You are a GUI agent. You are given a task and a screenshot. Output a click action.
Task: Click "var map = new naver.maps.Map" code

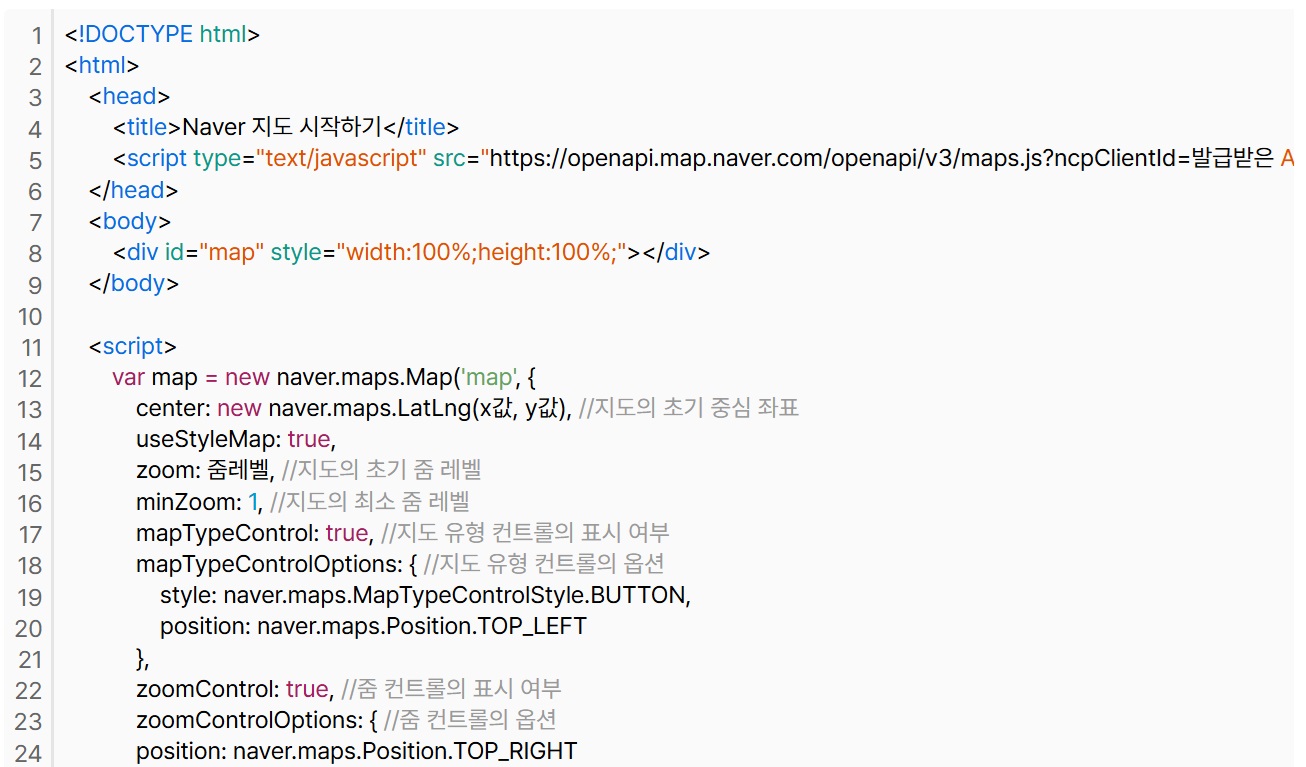(284, 377)
